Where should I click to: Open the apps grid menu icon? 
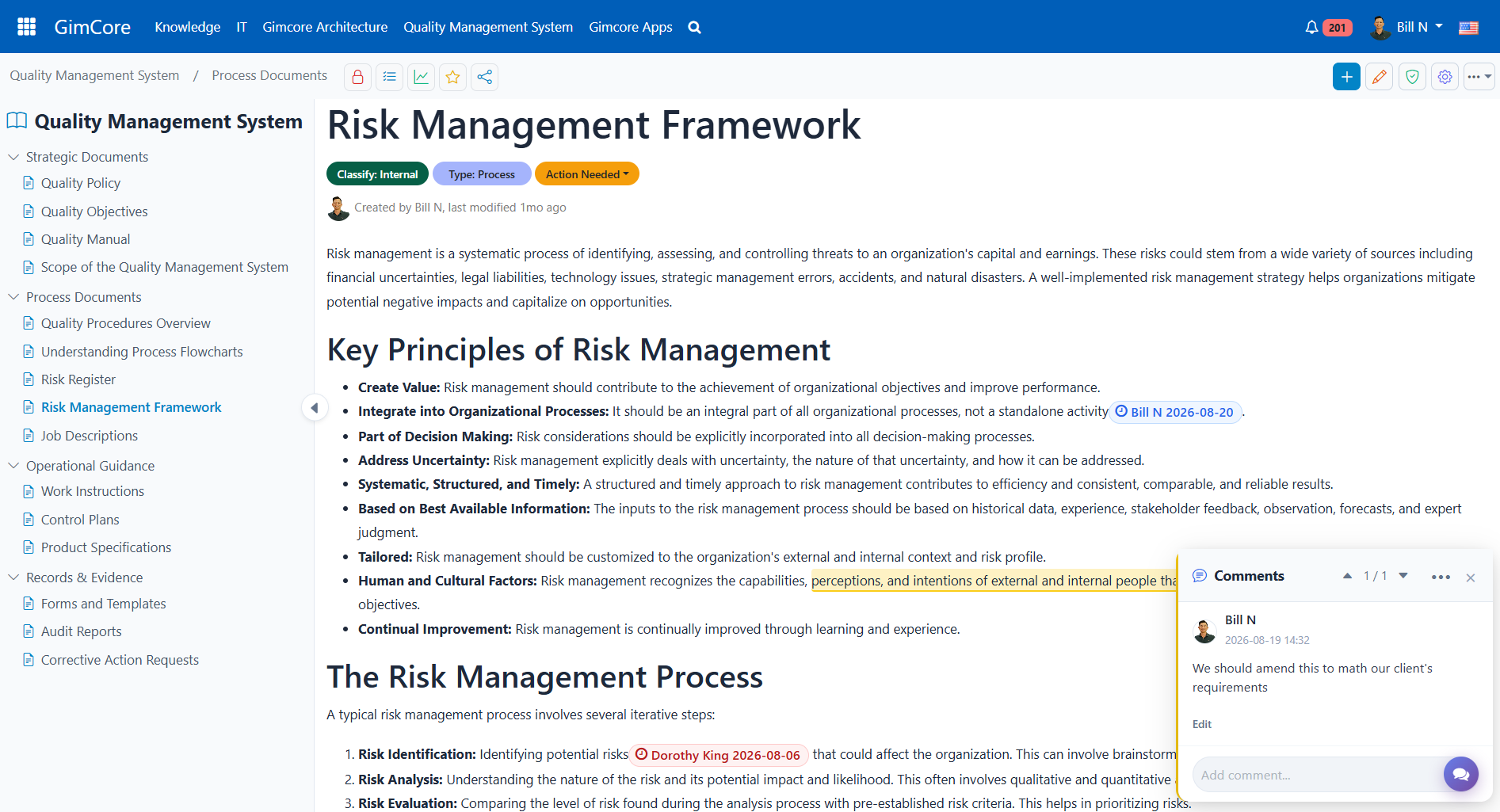pyautogui.click(x=27, y=27)
